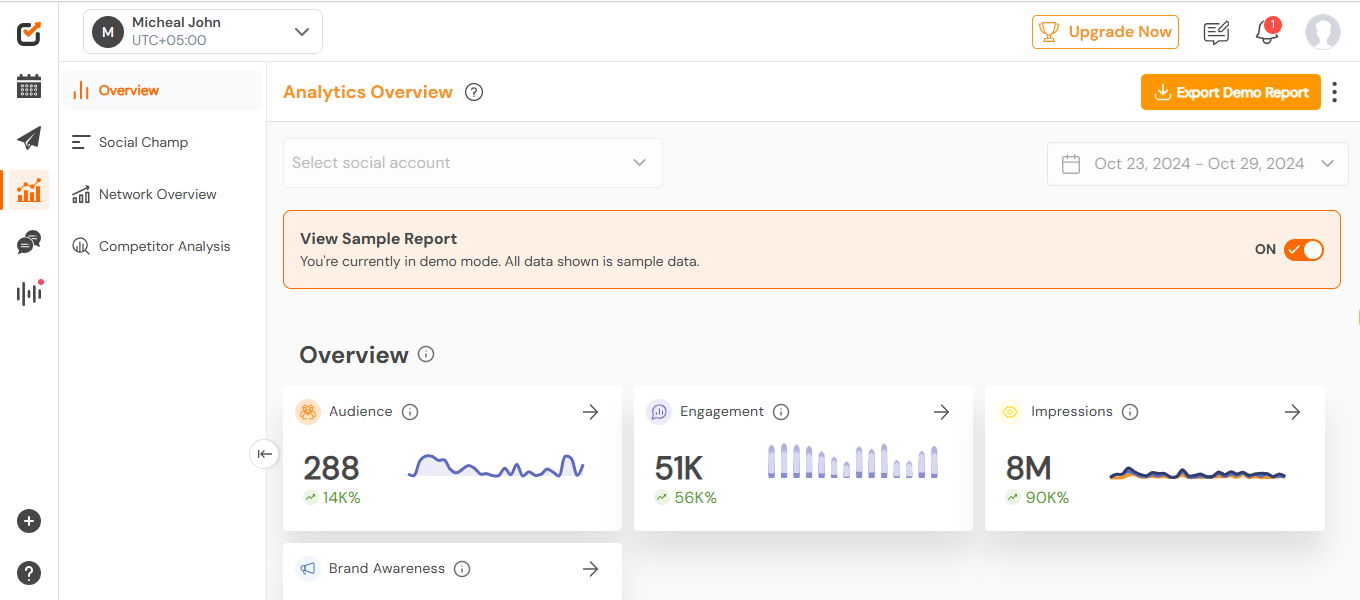Open Impressions details arrow
The width and height of the screenshot is (1360, 600).
[x=1292, y=412]
